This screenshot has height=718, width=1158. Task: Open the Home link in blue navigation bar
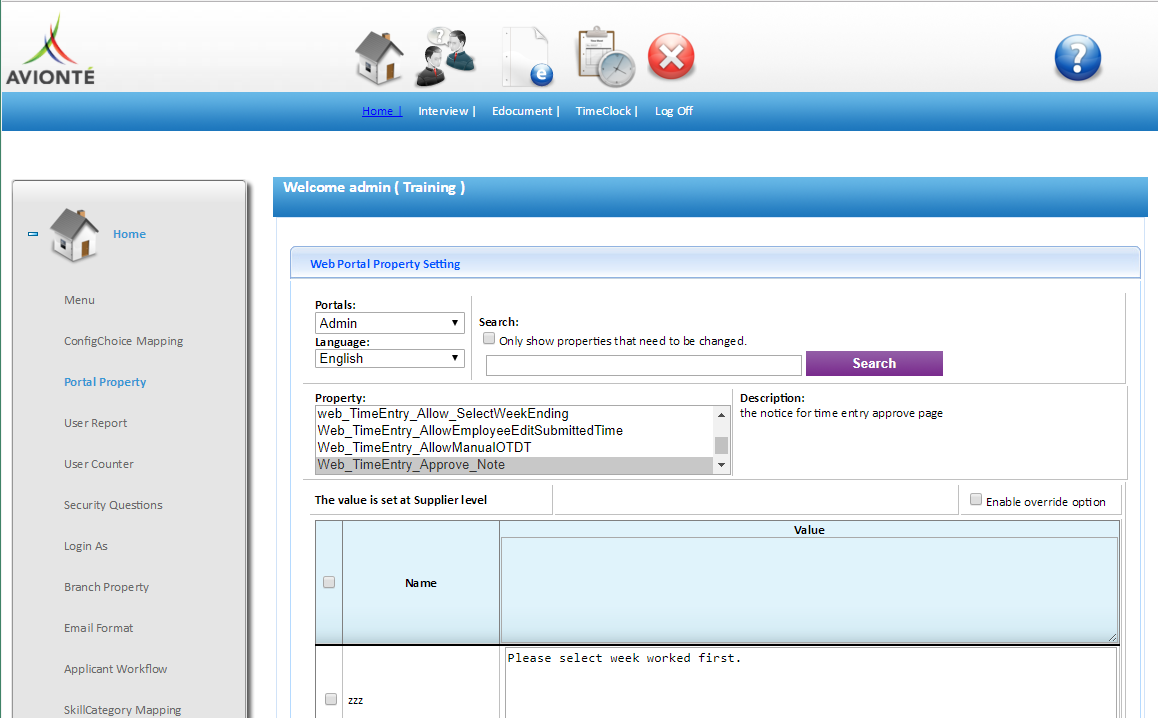pyautogui.click(x=381, y=111)
